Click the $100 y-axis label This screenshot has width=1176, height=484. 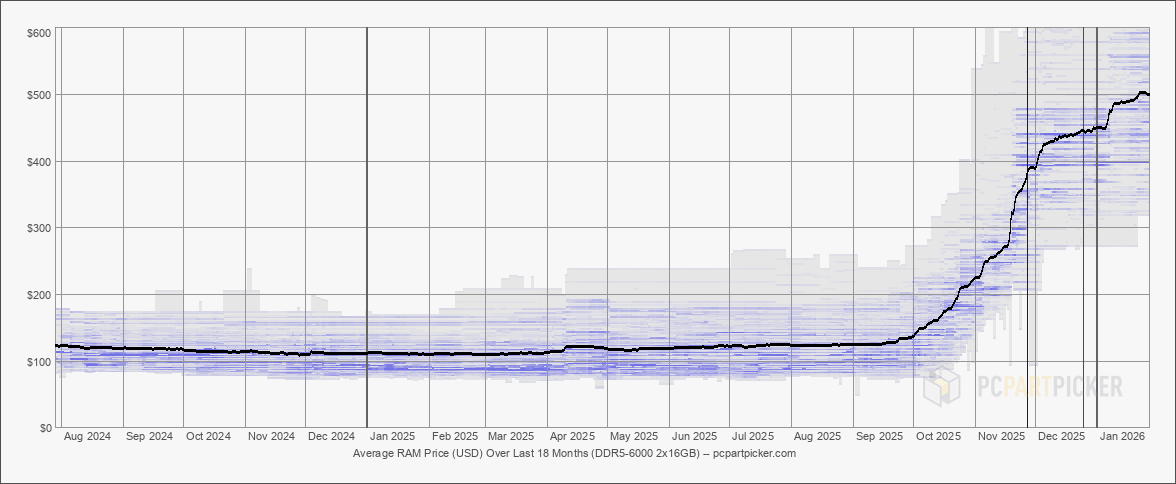click(41, 361)
